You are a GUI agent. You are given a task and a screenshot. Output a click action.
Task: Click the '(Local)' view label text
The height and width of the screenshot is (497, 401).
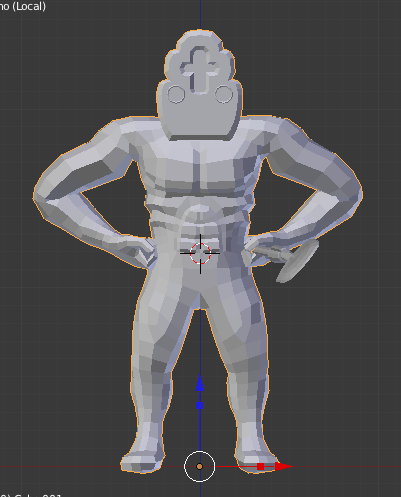(29, 6)
